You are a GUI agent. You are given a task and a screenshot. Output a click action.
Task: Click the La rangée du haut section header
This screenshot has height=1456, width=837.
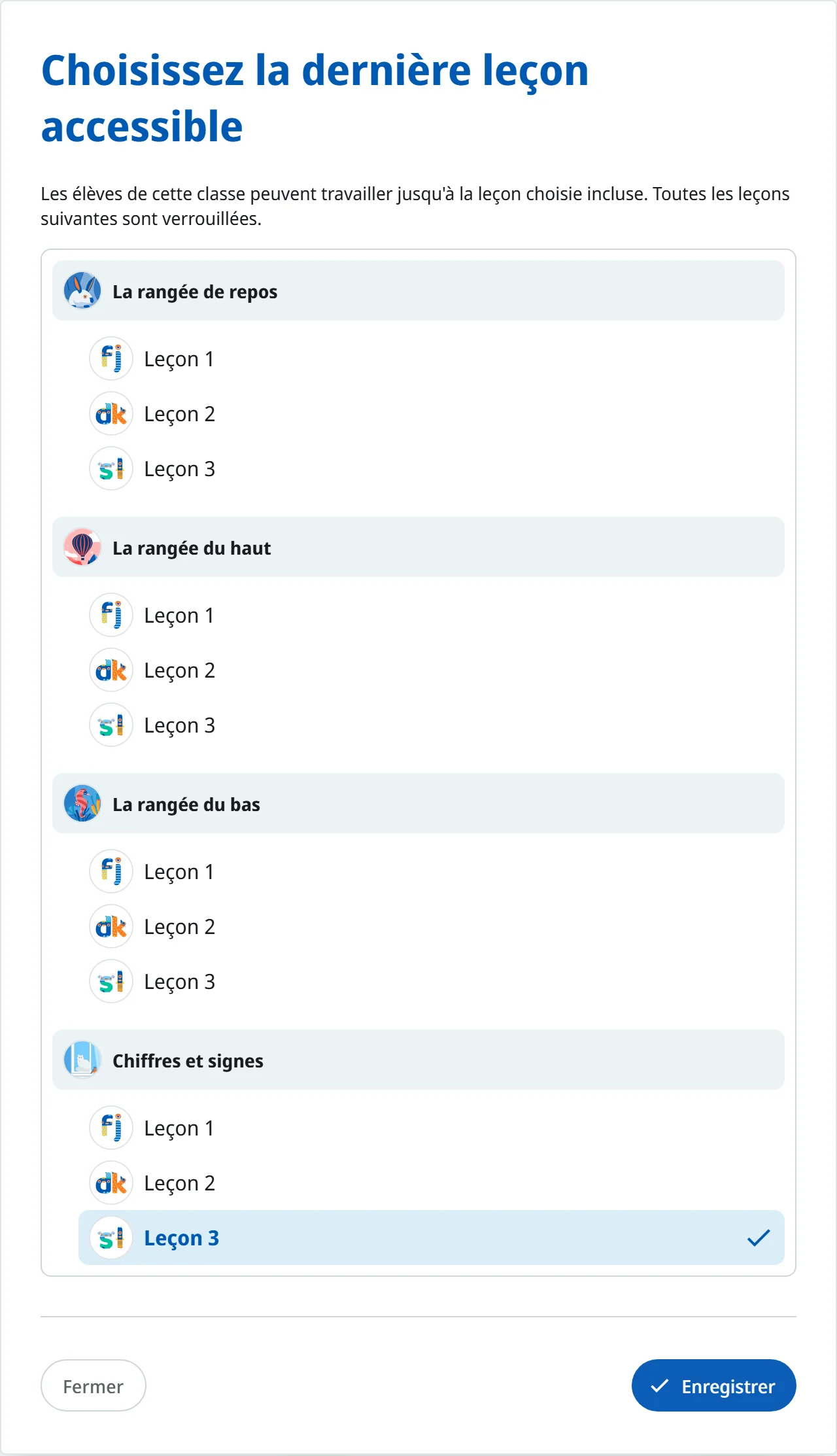[x=418, y=547]
